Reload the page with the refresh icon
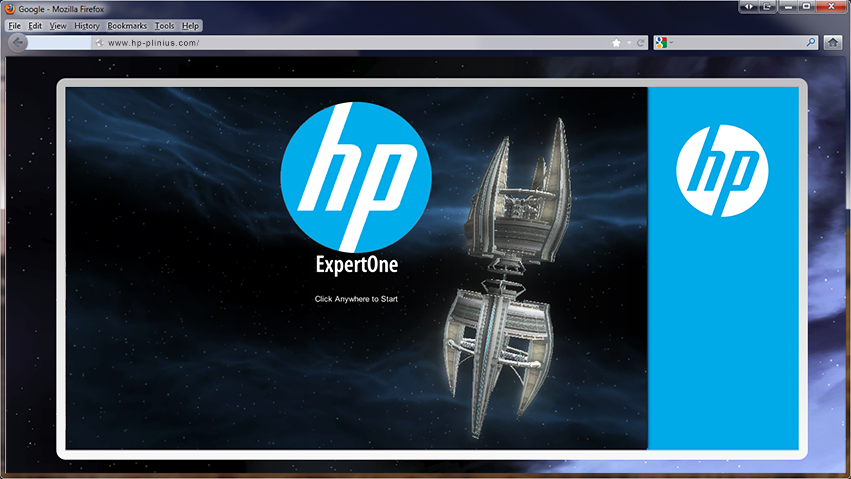Image resolution: width=851 pixels, height=479 pixels. [x=640, y=43]
